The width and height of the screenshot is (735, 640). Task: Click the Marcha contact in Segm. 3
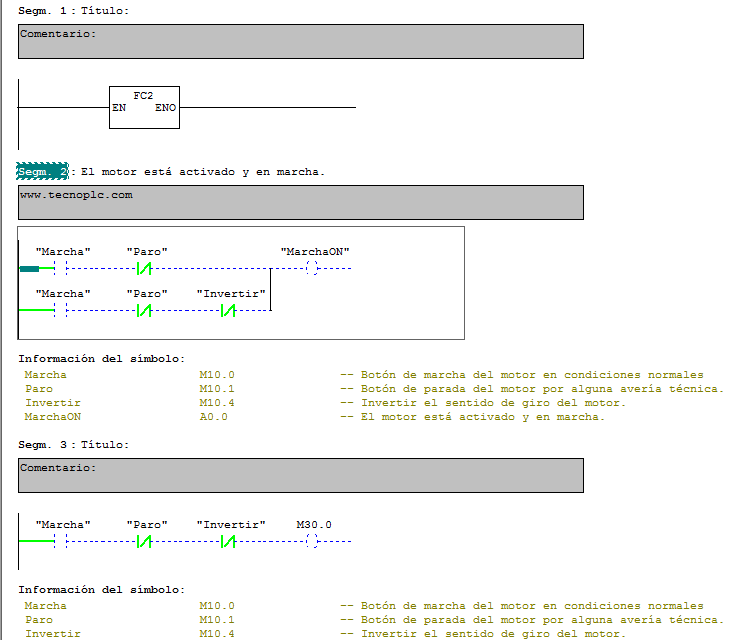[61, 541]
